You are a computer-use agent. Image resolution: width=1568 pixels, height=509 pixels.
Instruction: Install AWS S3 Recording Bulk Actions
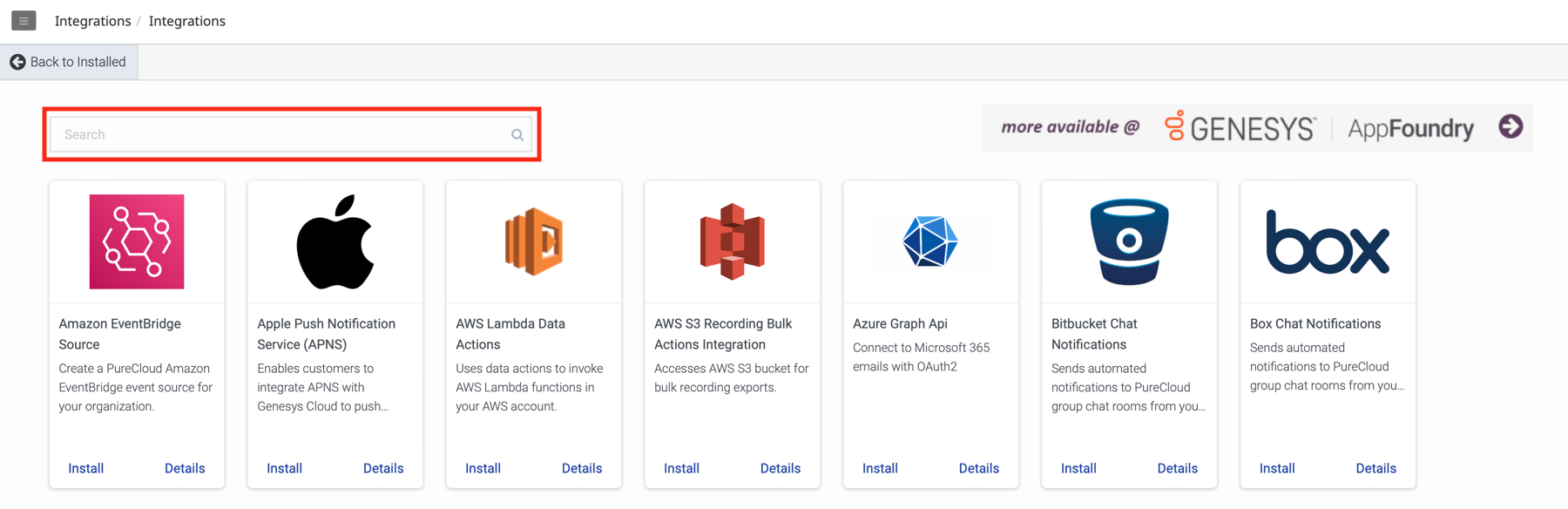[682, 468]
